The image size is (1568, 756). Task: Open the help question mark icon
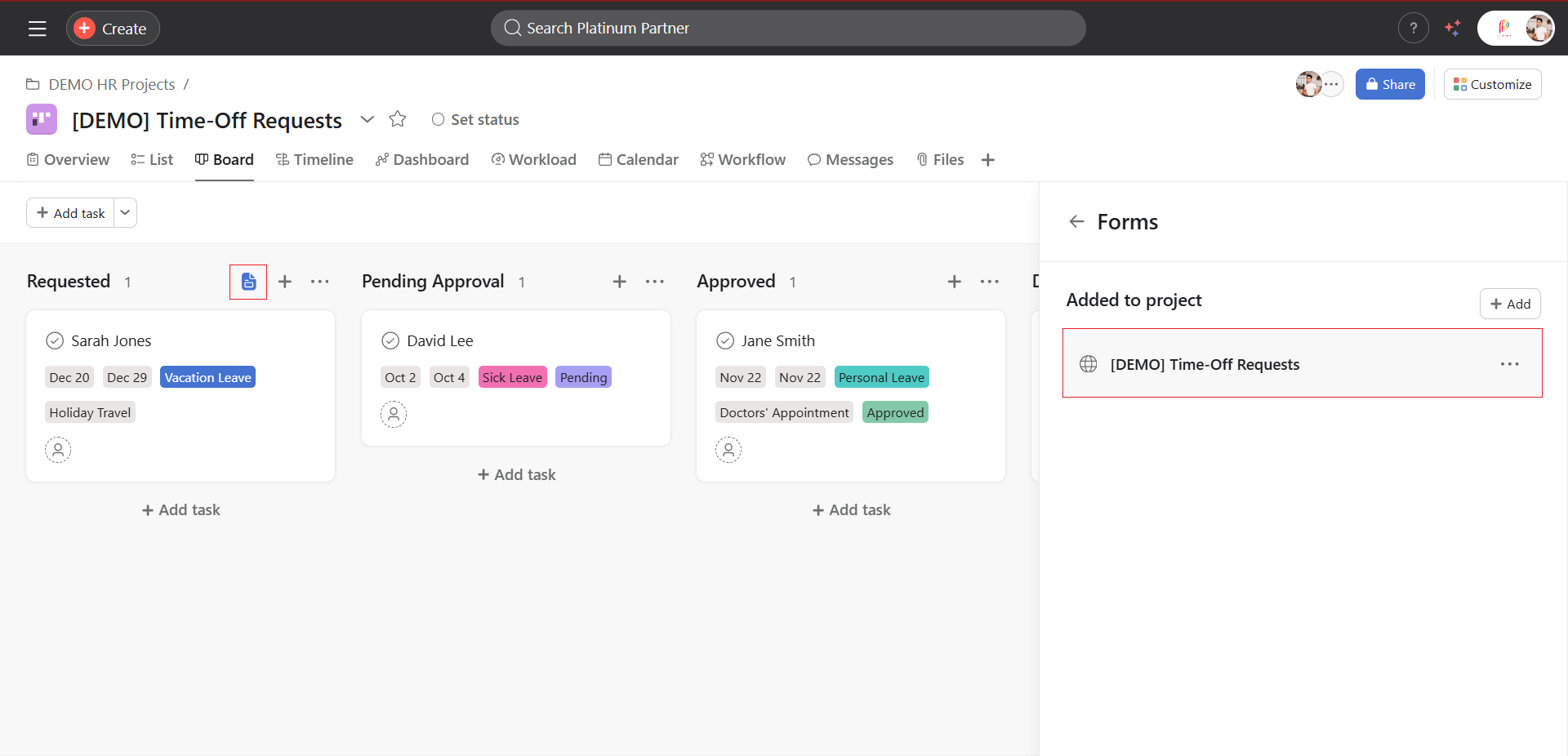click(1413, 29)
